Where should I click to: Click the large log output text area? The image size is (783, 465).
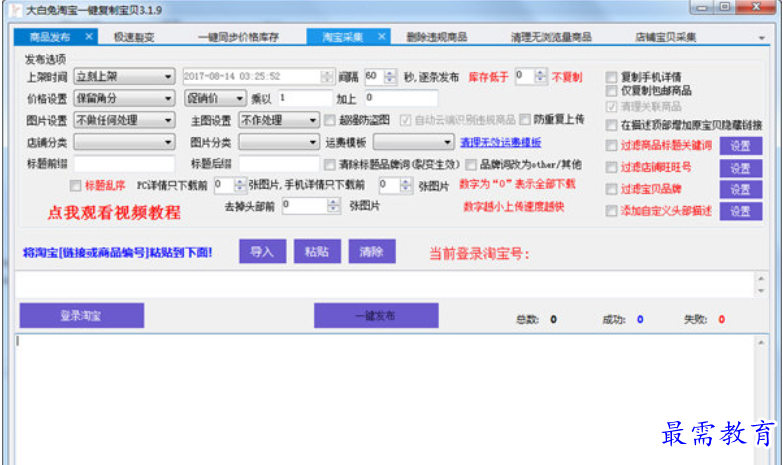[x=385, y=400]
